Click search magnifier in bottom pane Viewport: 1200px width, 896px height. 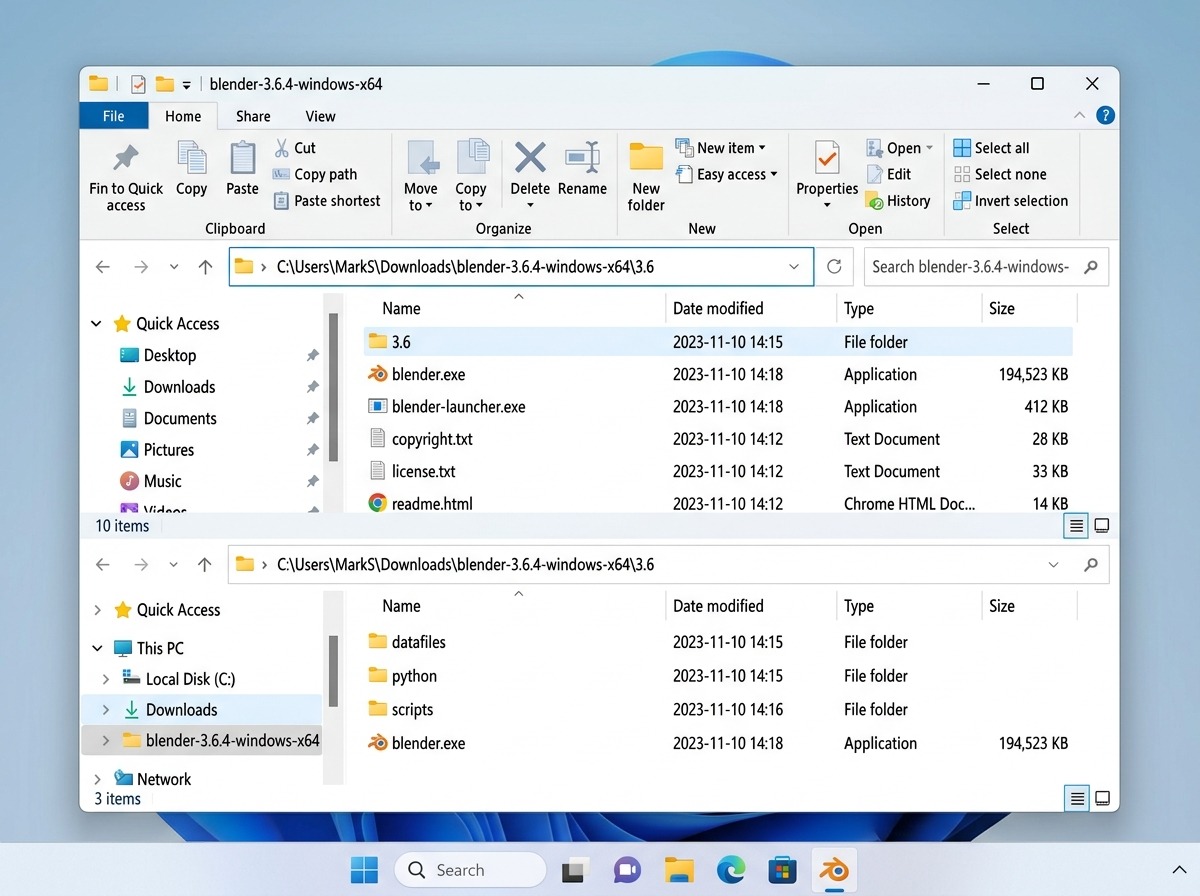[x=1090, y=565]
